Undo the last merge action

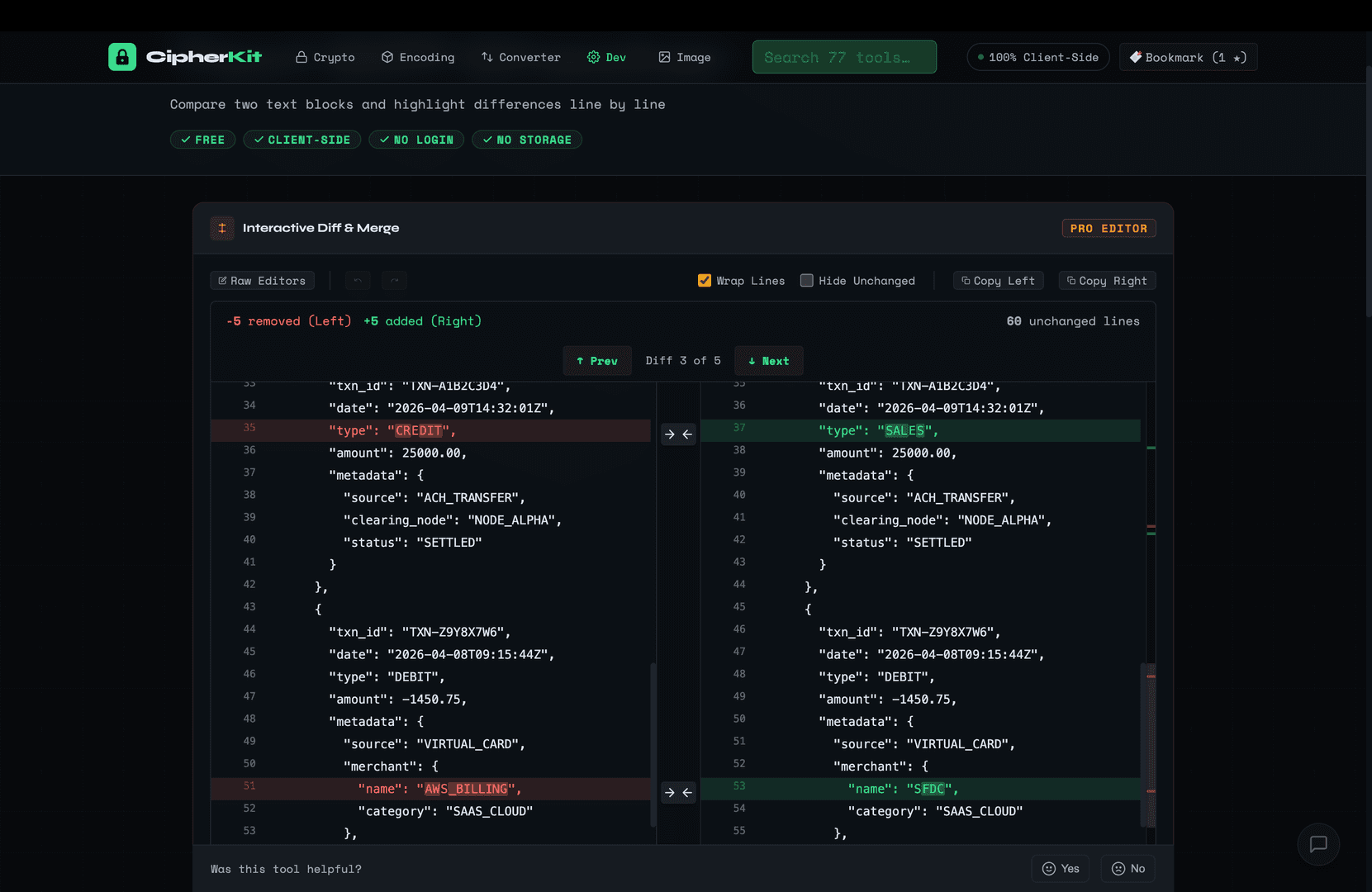point(358,281)
